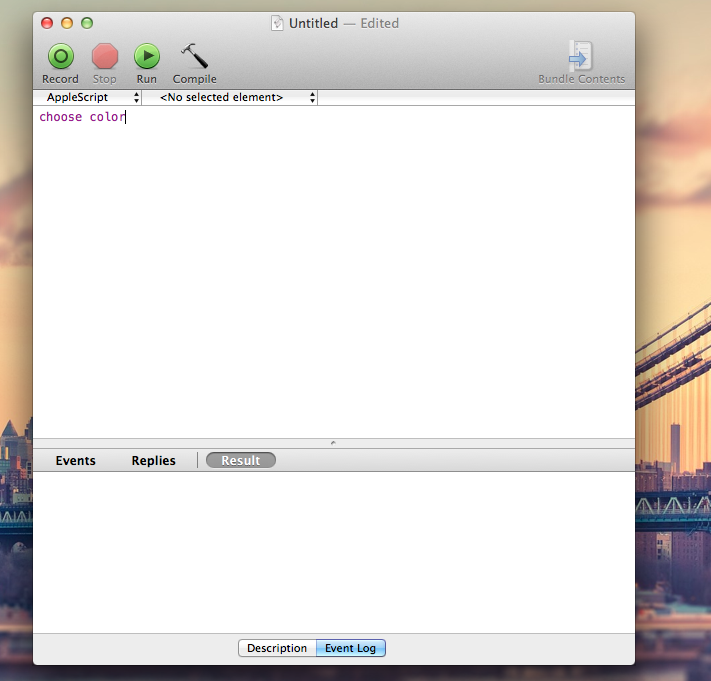711x681 pixels.
Task: Click the pane splitter handle above Events
Action: point(333,443)
